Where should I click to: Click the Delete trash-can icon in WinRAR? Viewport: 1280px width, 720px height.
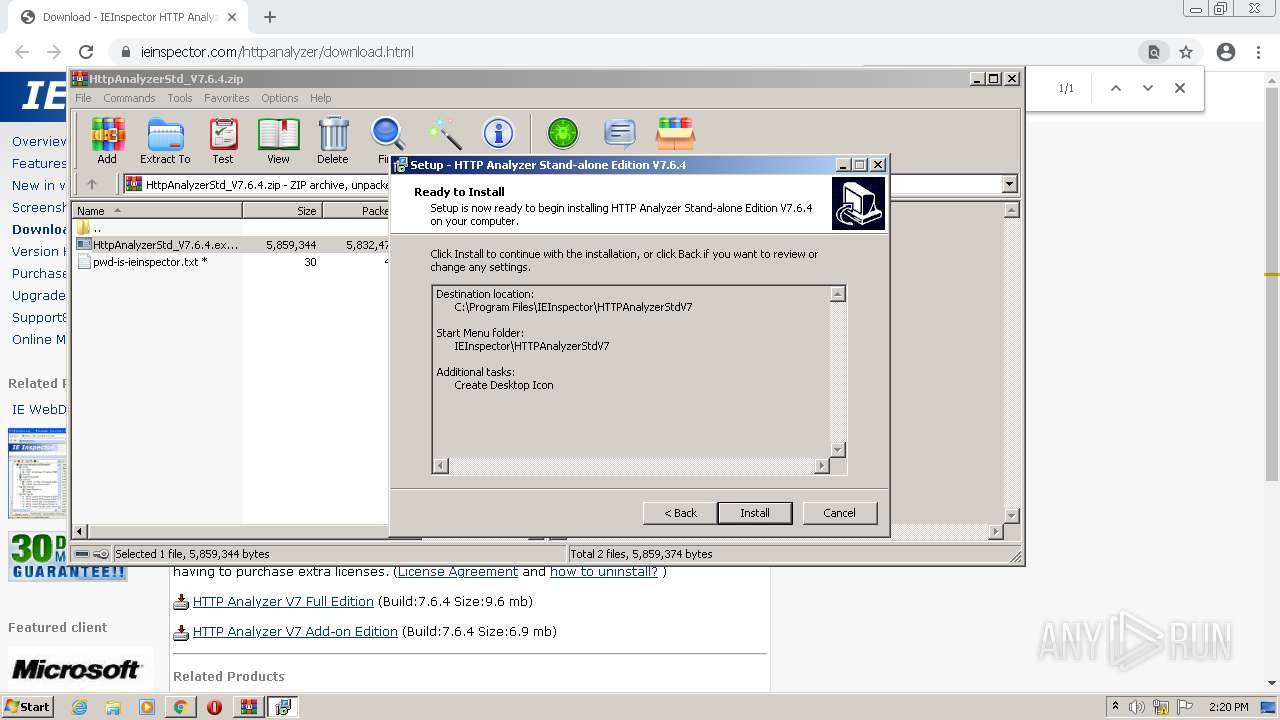point(333,140)
